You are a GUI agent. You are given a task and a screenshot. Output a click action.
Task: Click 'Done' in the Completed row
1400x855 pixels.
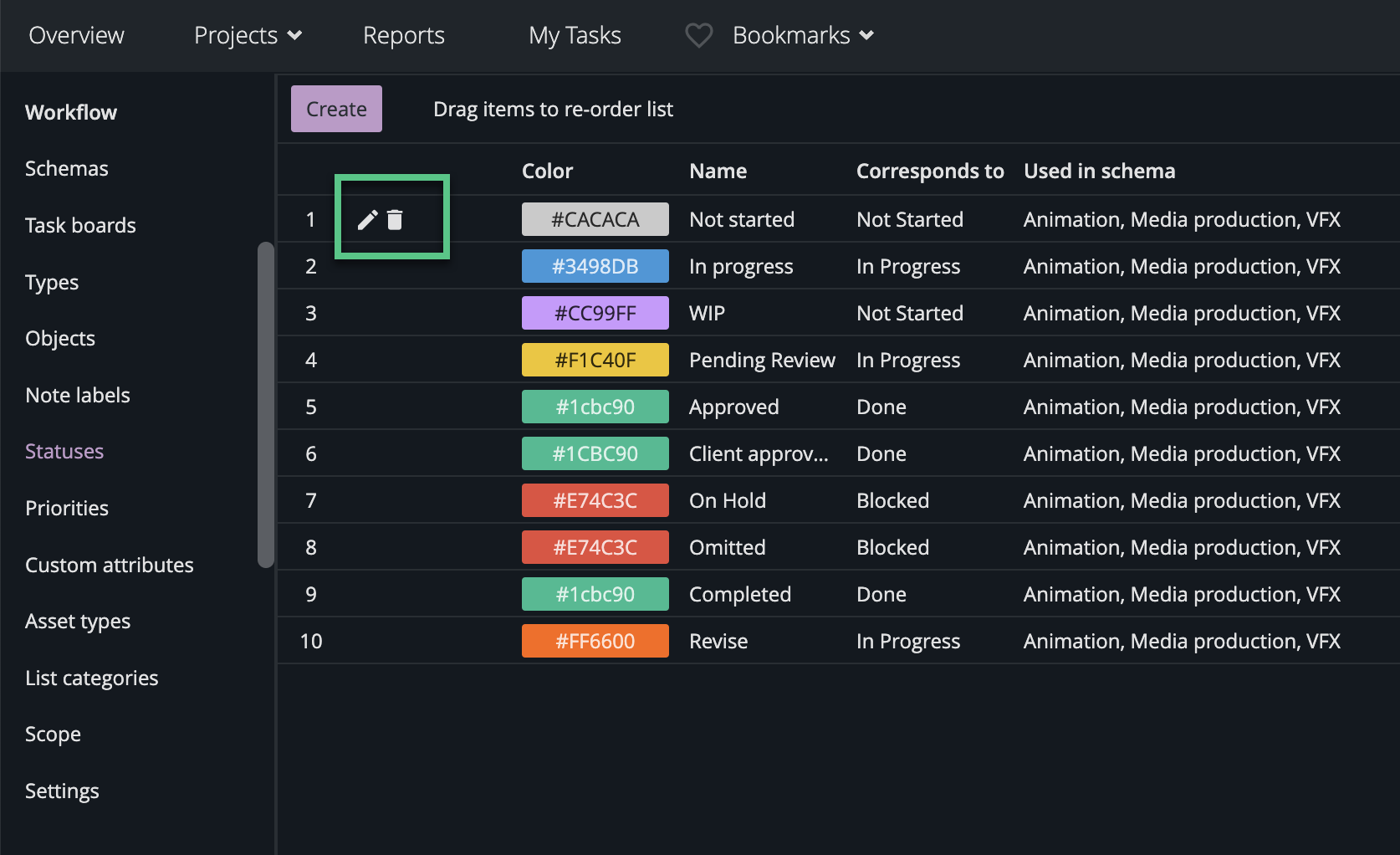[x=881, y=594]
